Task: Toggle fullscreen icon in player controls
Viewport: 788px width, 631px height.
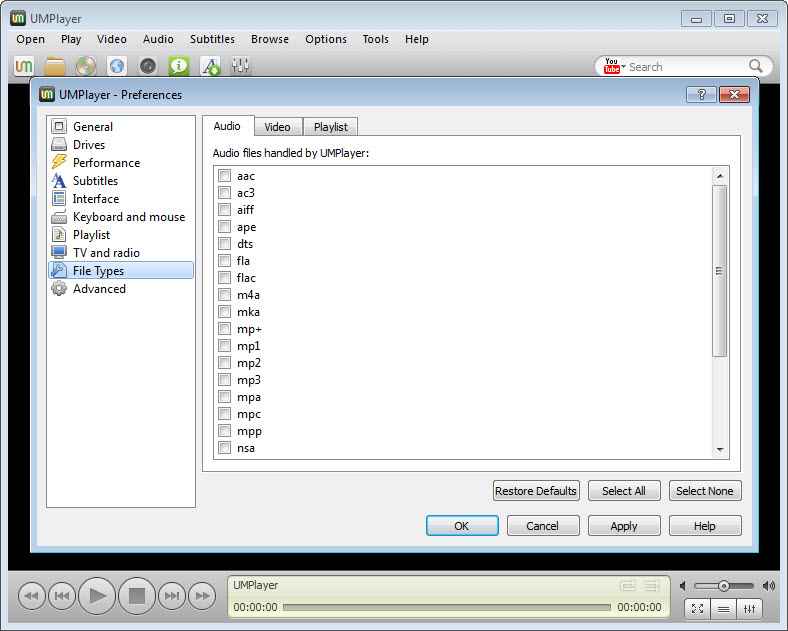Action: (x=698, y=609)
